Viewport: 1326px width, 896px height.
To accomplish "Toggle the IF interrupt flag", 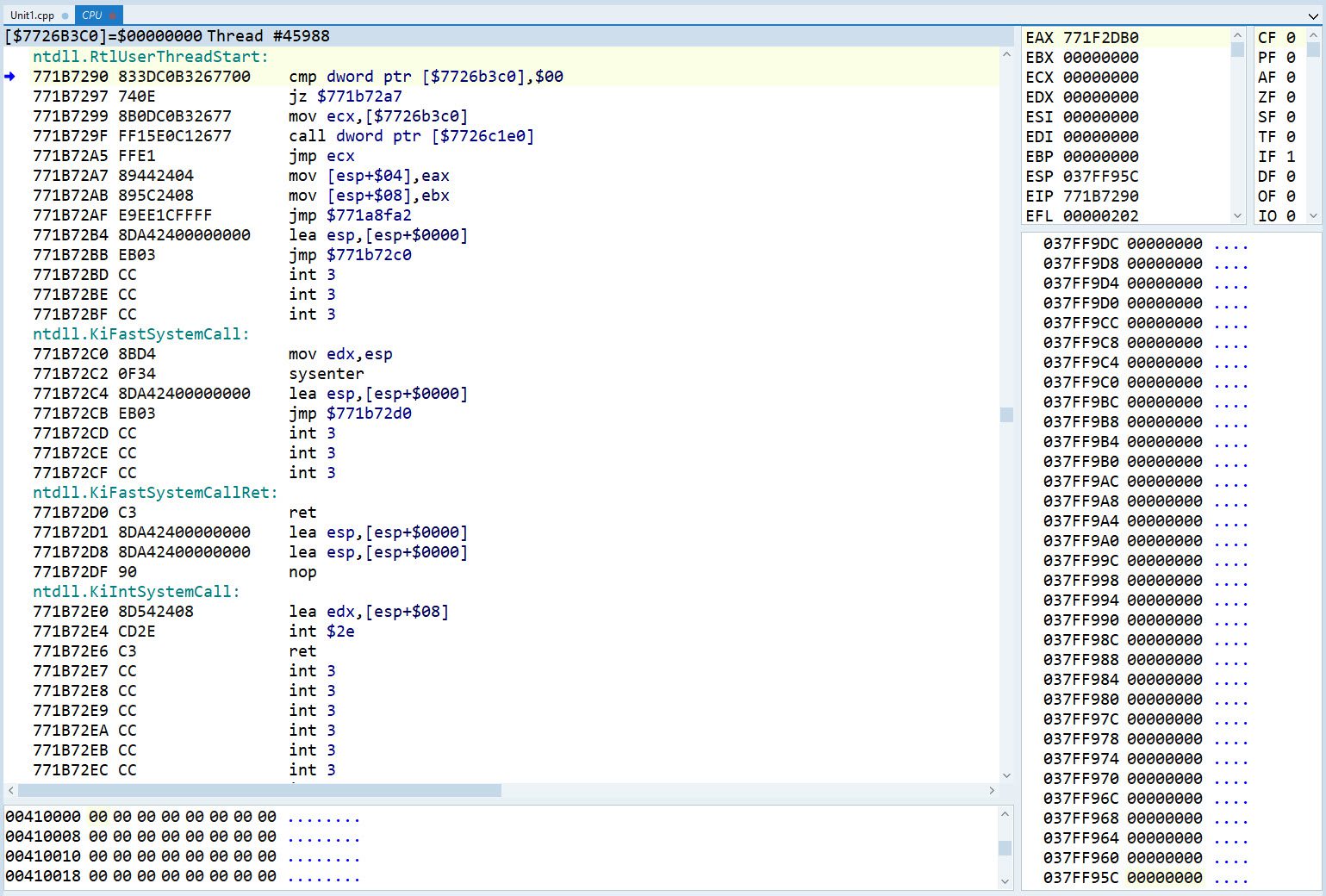I will click(x=1277, y=157).
